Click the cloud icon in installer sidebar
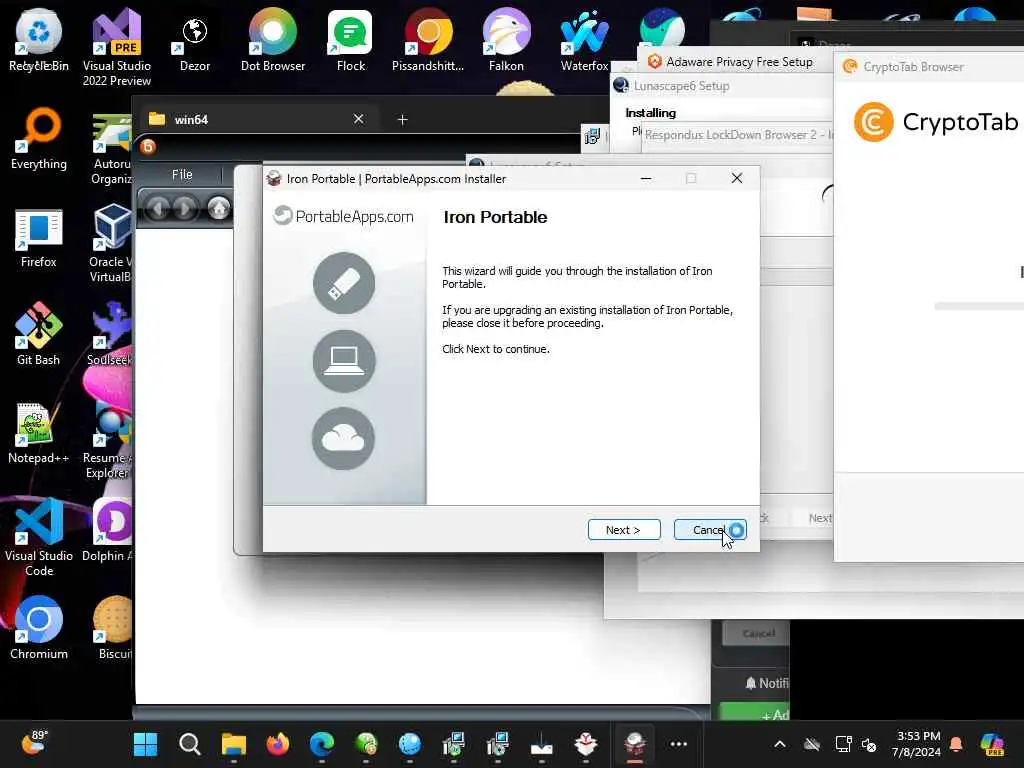Screen dimensions: 1024x768 [x=344, y=439]
